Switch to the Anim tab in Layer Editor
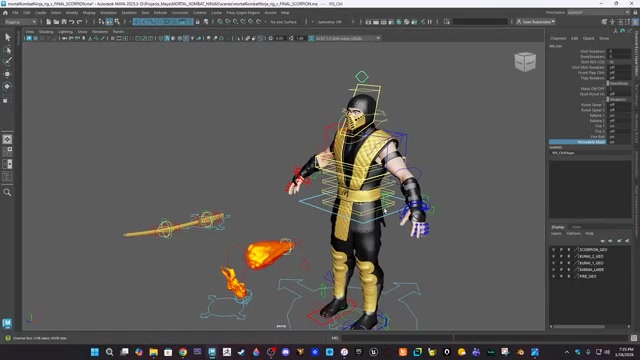The height and width of the screenshot is (360, 640). pos(576,227)
